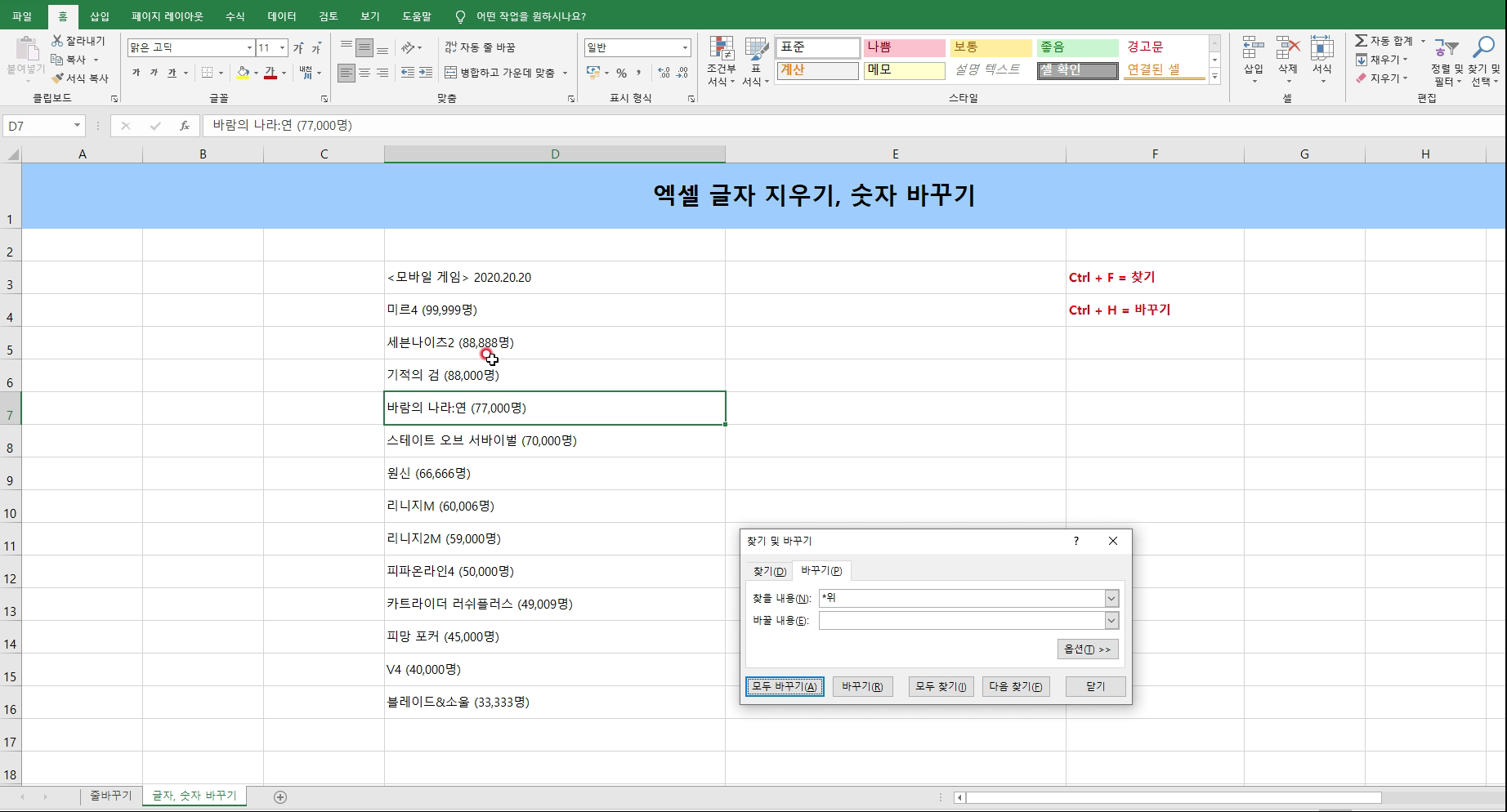
Task: Open the 홈 ribbon tab
Action: pos(63,16)
